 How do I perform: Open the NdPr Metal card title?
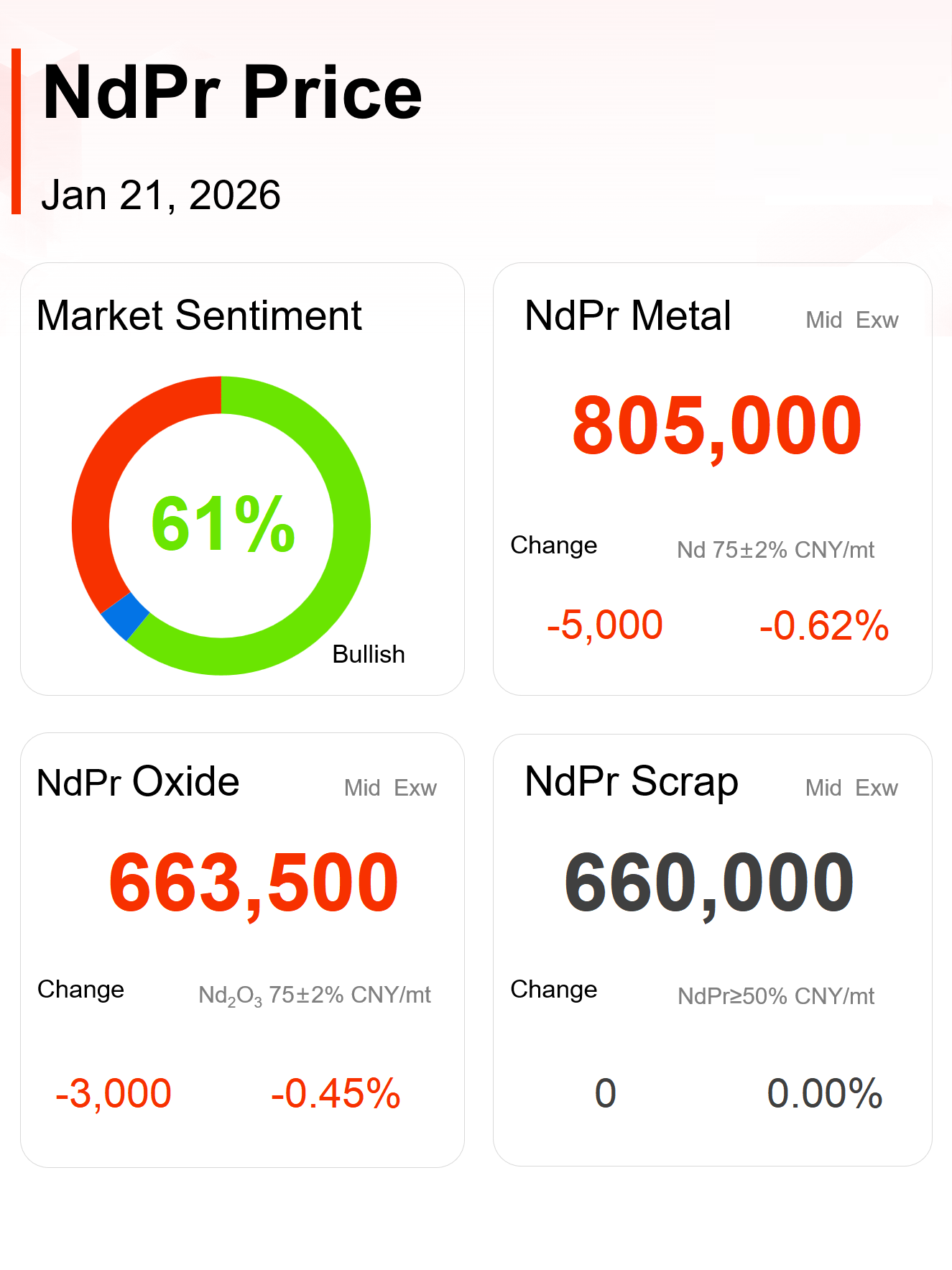click(627, 316)
